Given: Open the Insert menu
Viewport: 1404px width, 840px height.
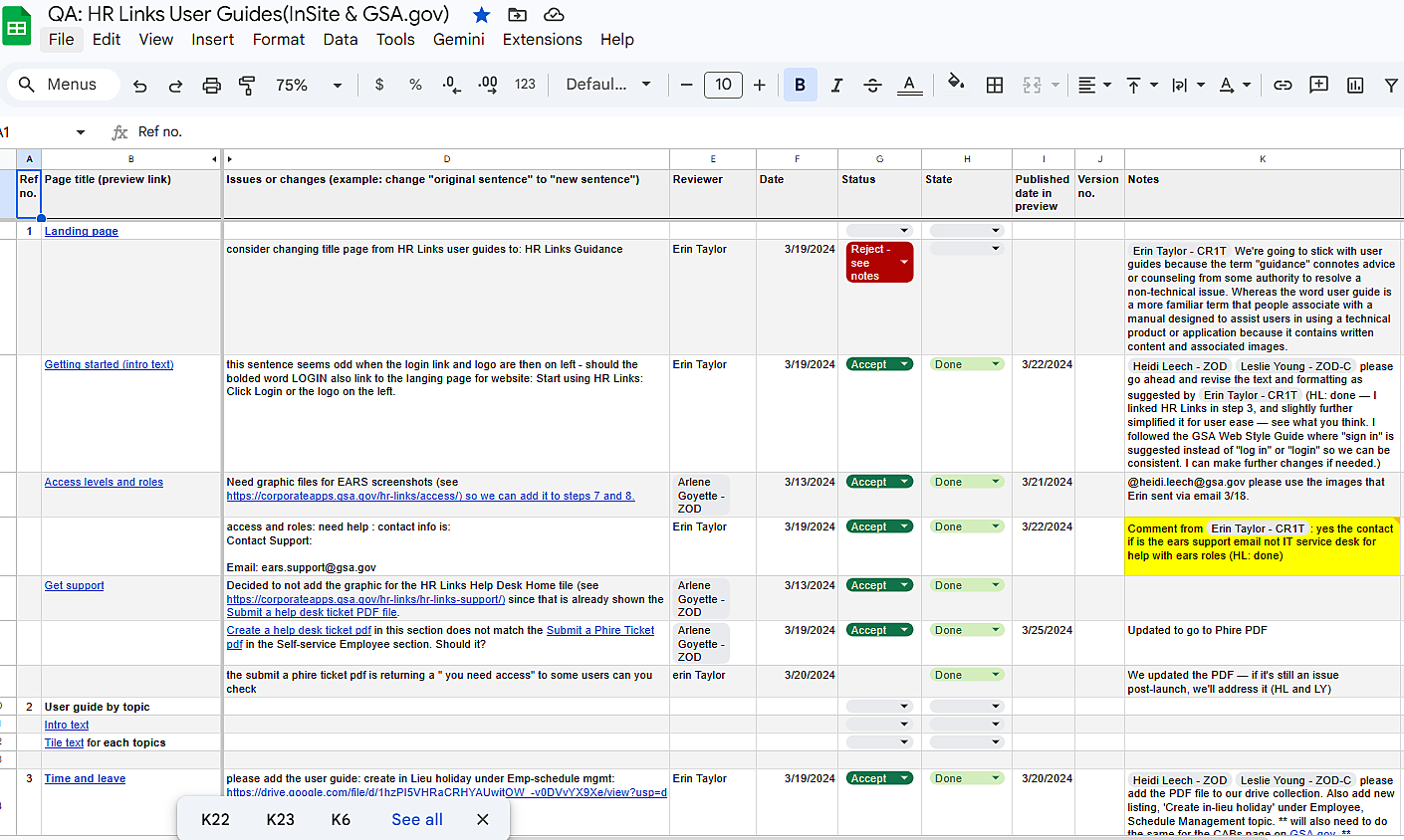Looking at the screenshot, I should pos(212,39).
